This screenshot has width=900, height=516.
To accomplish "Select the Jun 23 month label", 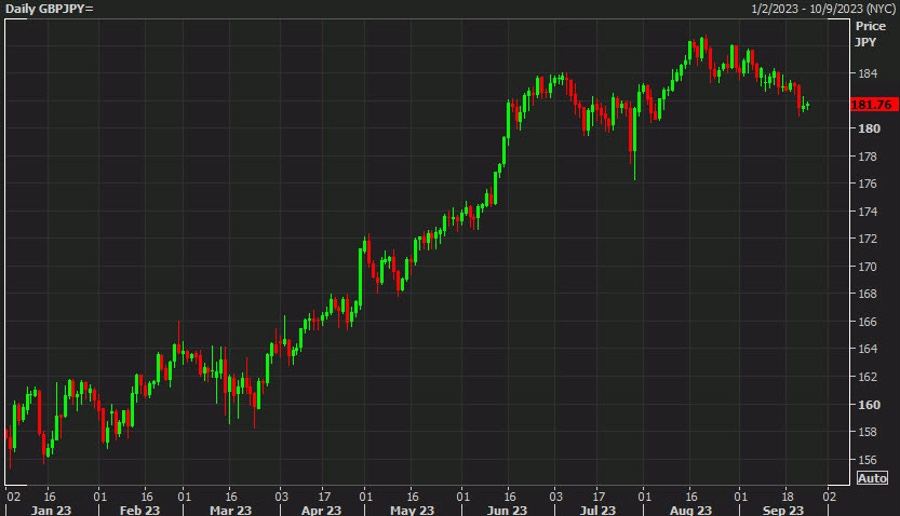I will click(x=507, y=510).
